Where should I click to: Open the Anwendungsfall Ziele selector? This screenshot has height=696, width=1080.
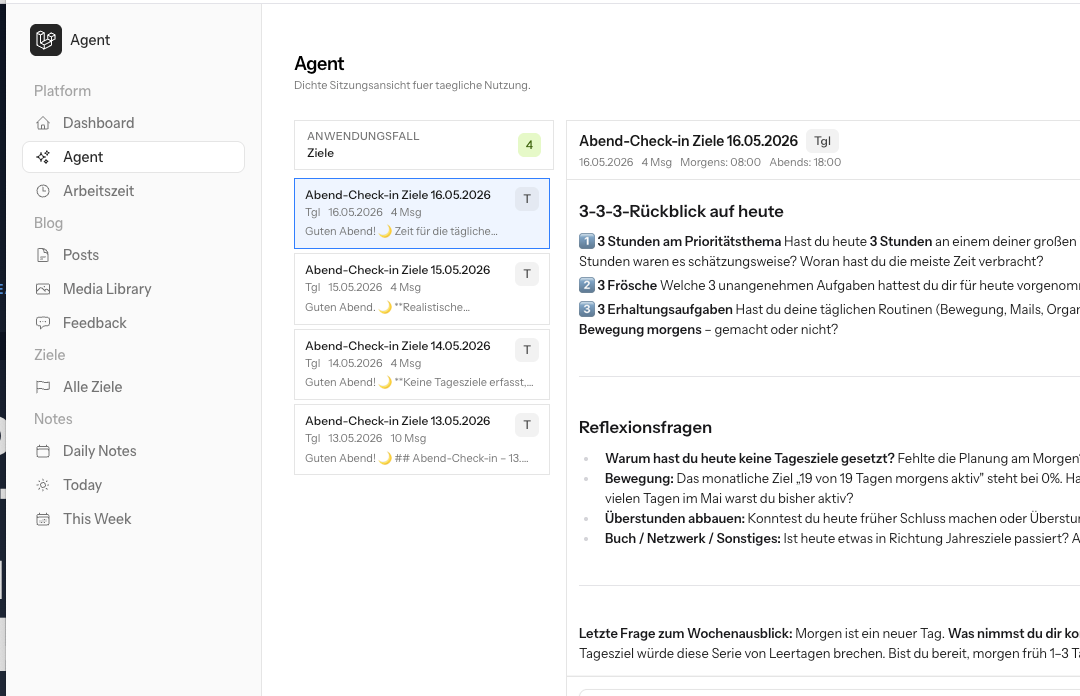click(424, 145)
